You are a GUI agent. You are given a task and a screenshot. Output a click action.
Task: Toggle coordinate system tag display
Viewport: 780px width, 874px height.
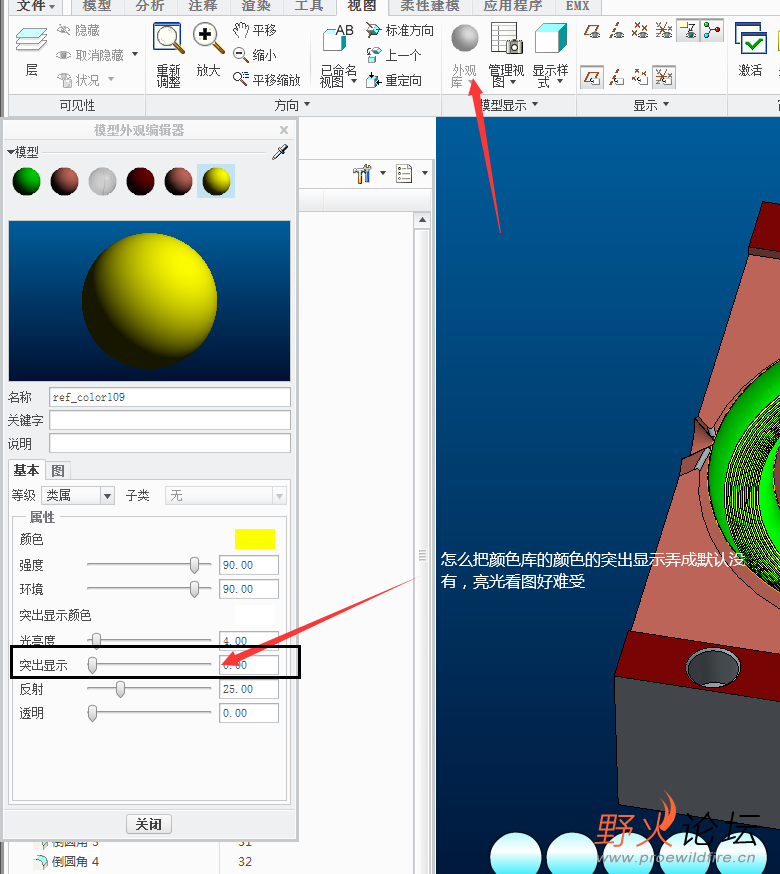[x=663, y=77]
